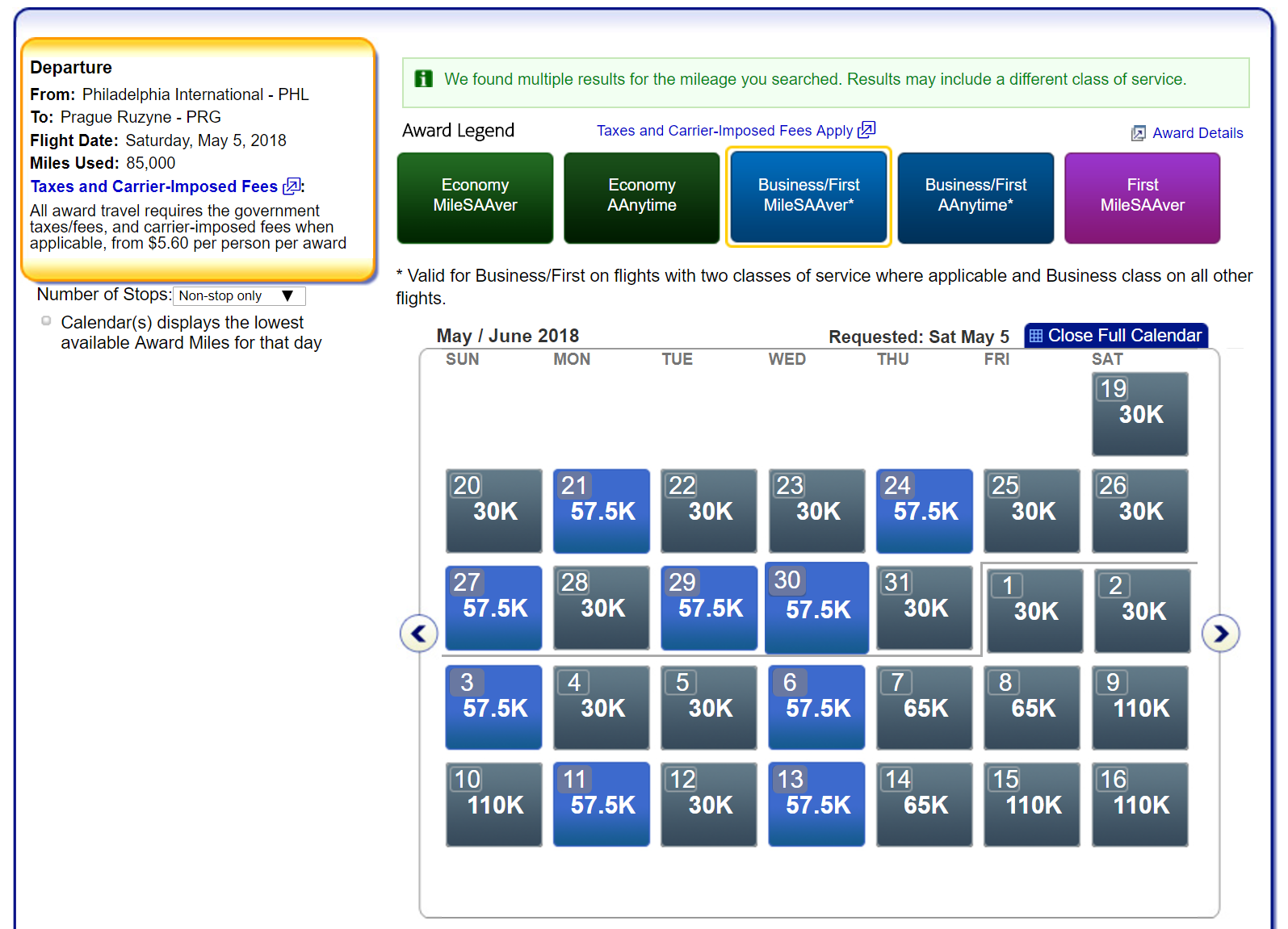Click the green info icon in results notice
Viewport: 1288px width, 929px height.
423,78
